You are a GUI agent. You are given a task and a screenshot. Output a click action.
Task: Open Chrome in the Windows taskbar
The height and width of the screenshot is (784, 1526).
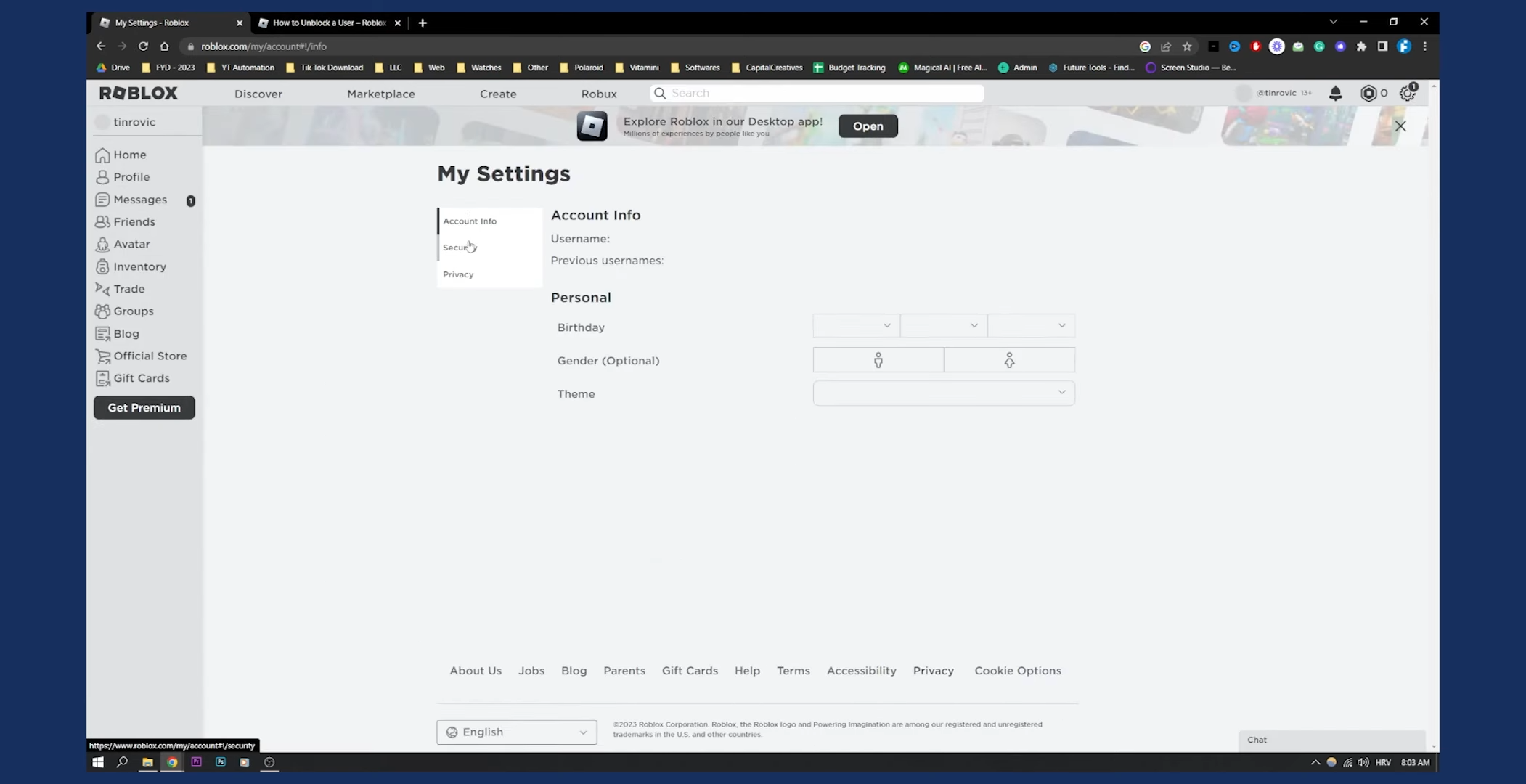click(x=172, y=762)
